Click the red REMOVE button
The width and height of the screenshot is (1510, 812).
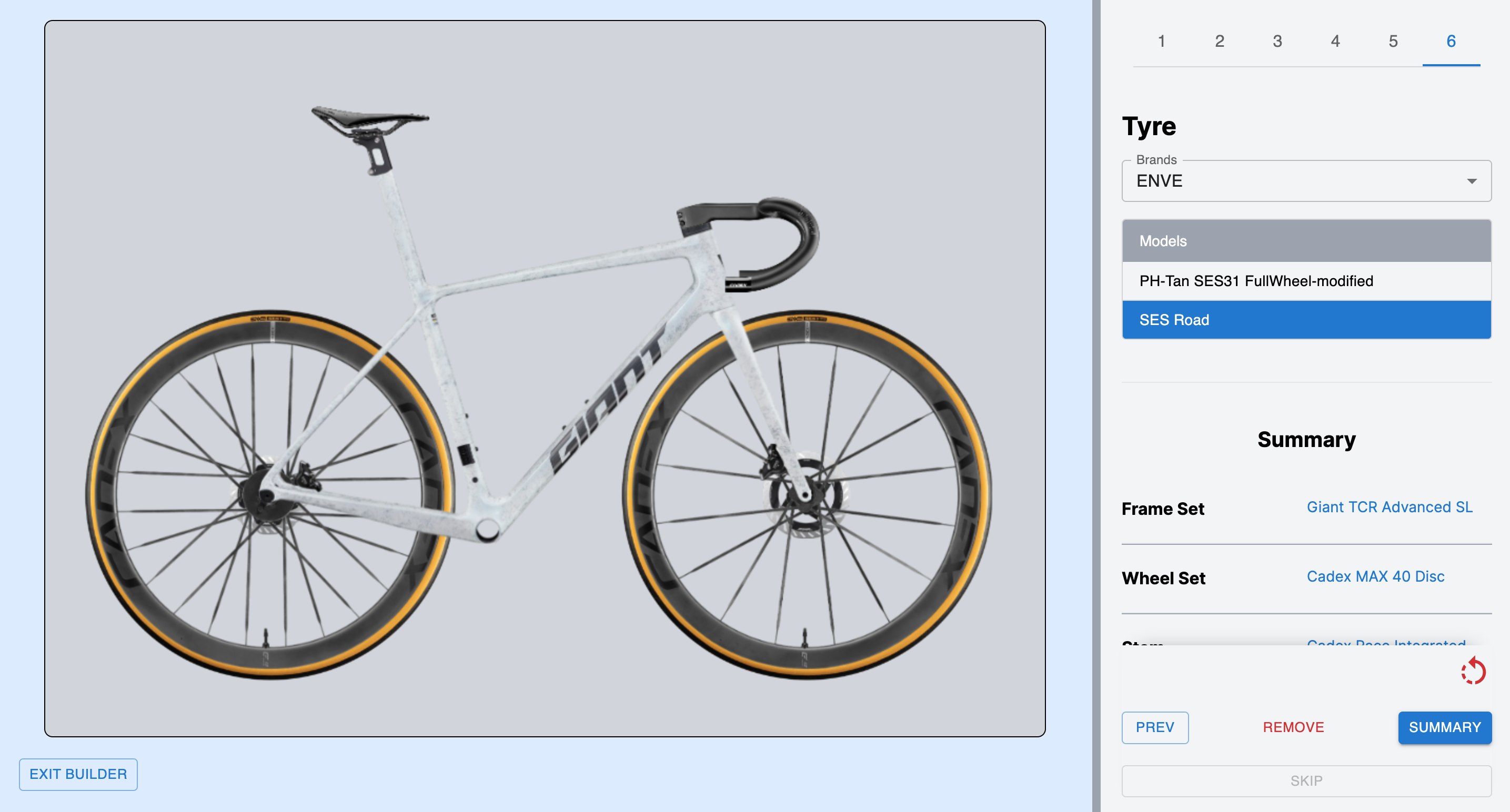tap(1293, 728)
